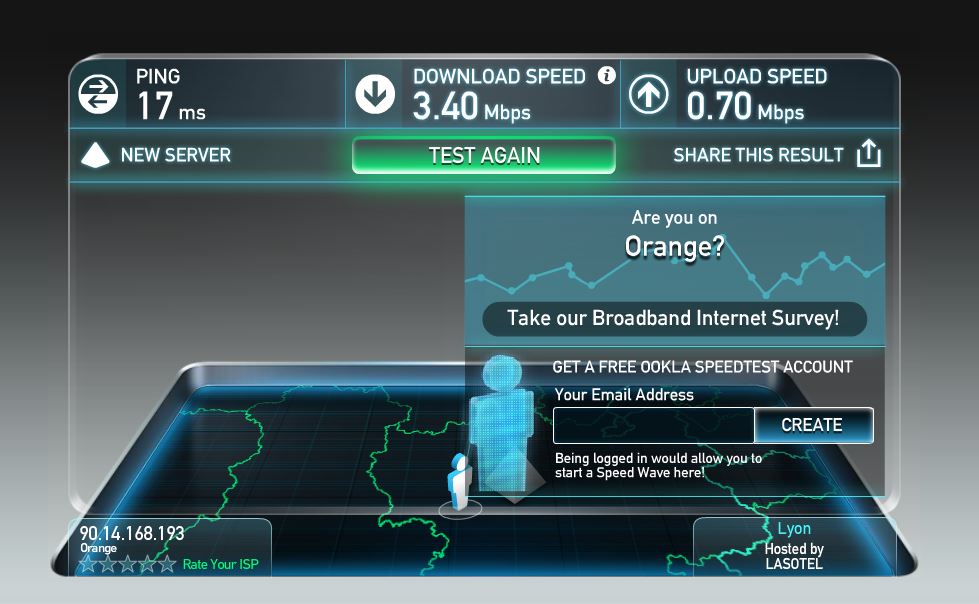Rate ISP with third star
This screenshot has height=604, width=979.
127,564
